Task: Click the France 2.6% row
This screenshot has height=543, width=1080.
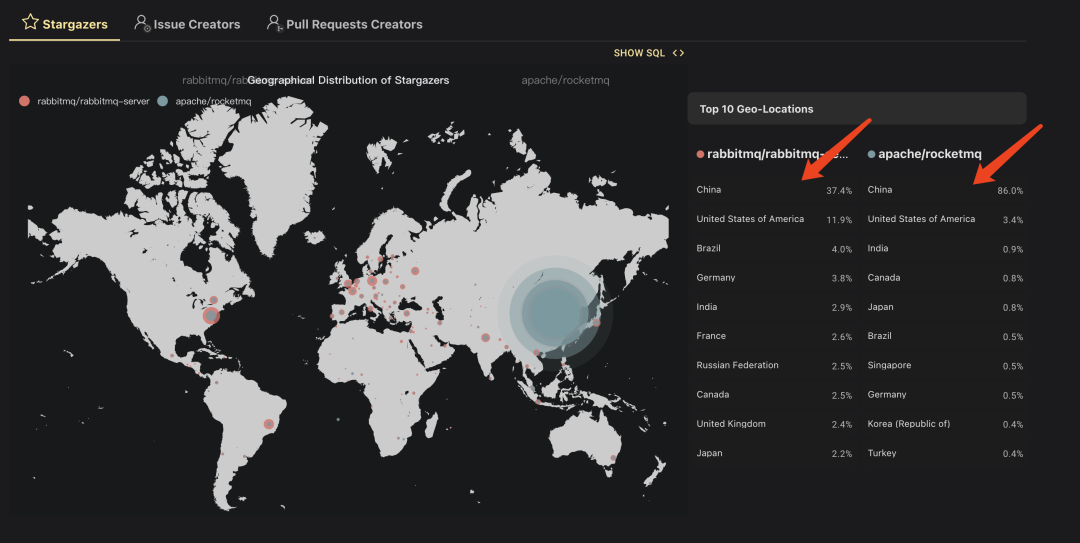Action: point(774,336)
